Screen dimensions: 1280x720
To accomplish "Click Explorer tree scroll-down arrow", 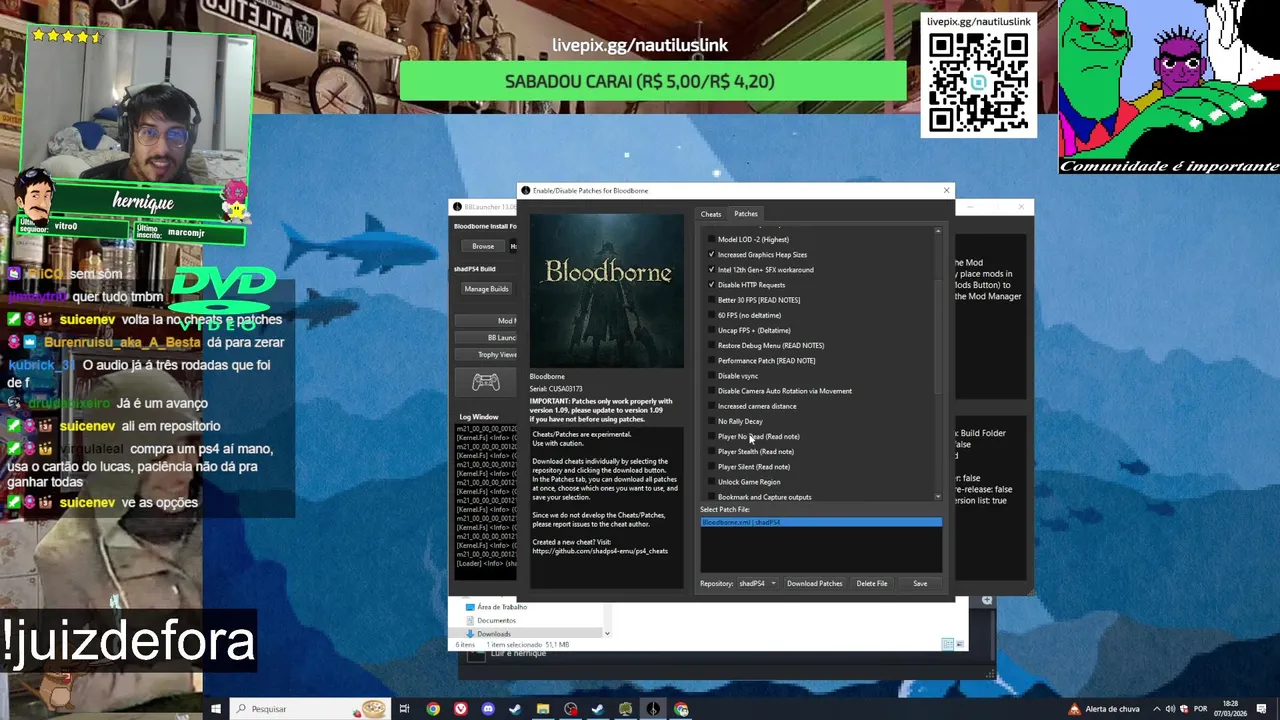I will pyautogui.click(x=607, y=633).
